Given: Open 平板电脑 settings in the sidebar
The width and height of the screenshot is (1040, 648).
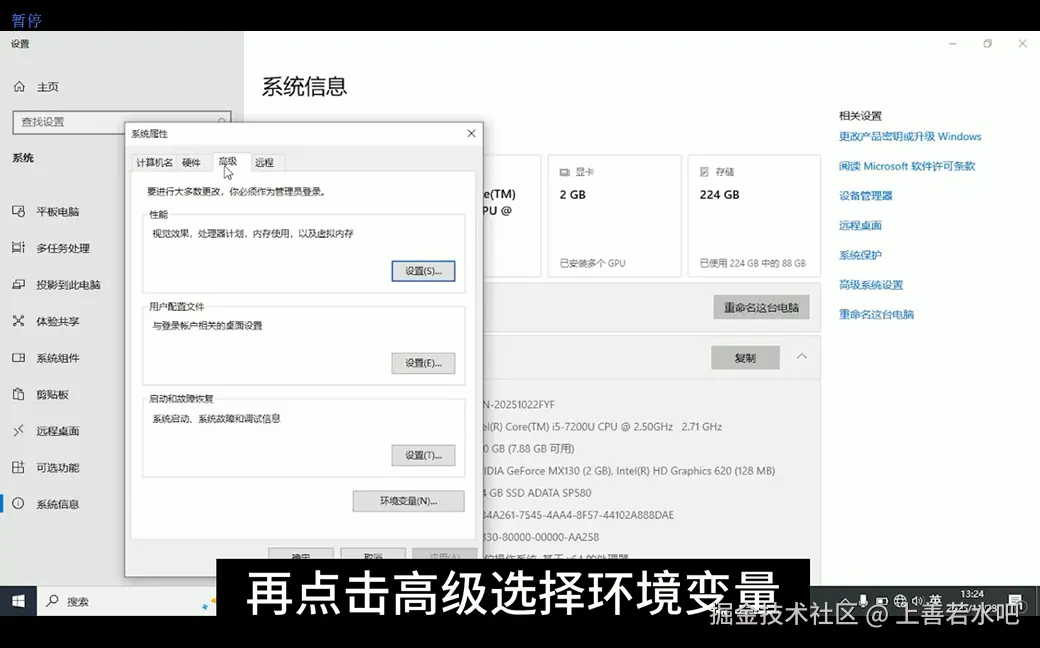Looking at the screenshot, I should [60, 212].
